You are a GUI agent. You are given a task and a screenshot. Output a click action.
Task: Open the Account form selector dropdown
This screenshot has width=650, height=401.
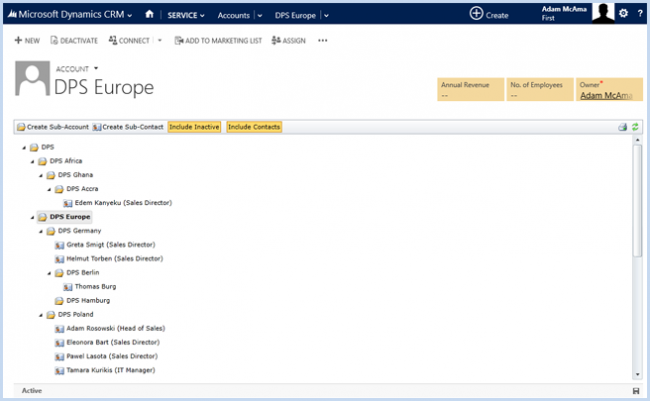pos(96,68)
